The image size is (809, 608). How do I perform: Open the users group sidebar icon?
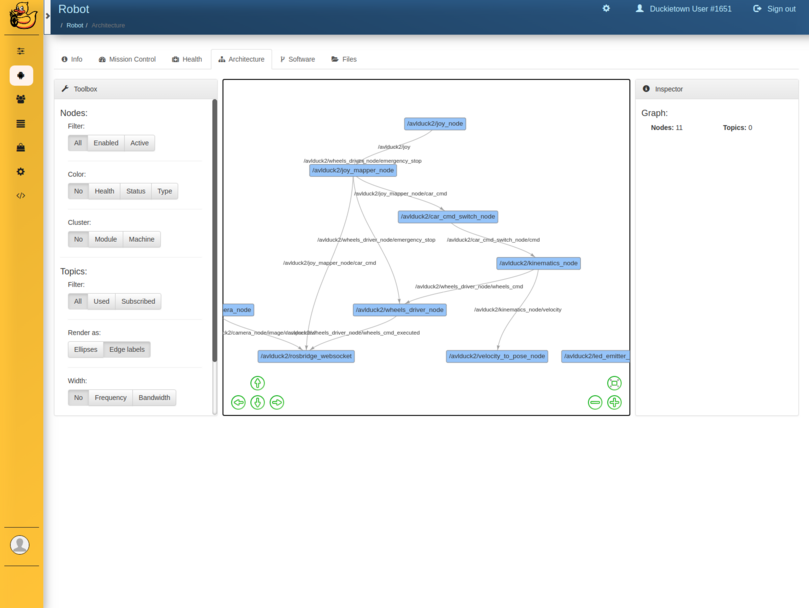click(x=21, y=99)
